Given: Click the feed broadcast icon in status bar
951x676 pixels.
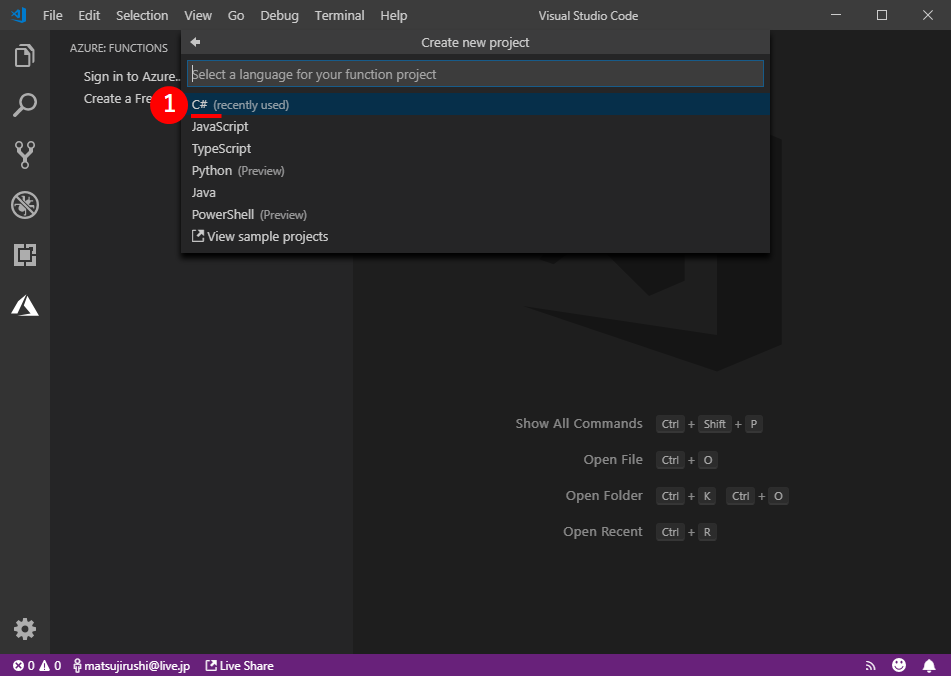Looking at the screenshot, I should pos(870,666).
